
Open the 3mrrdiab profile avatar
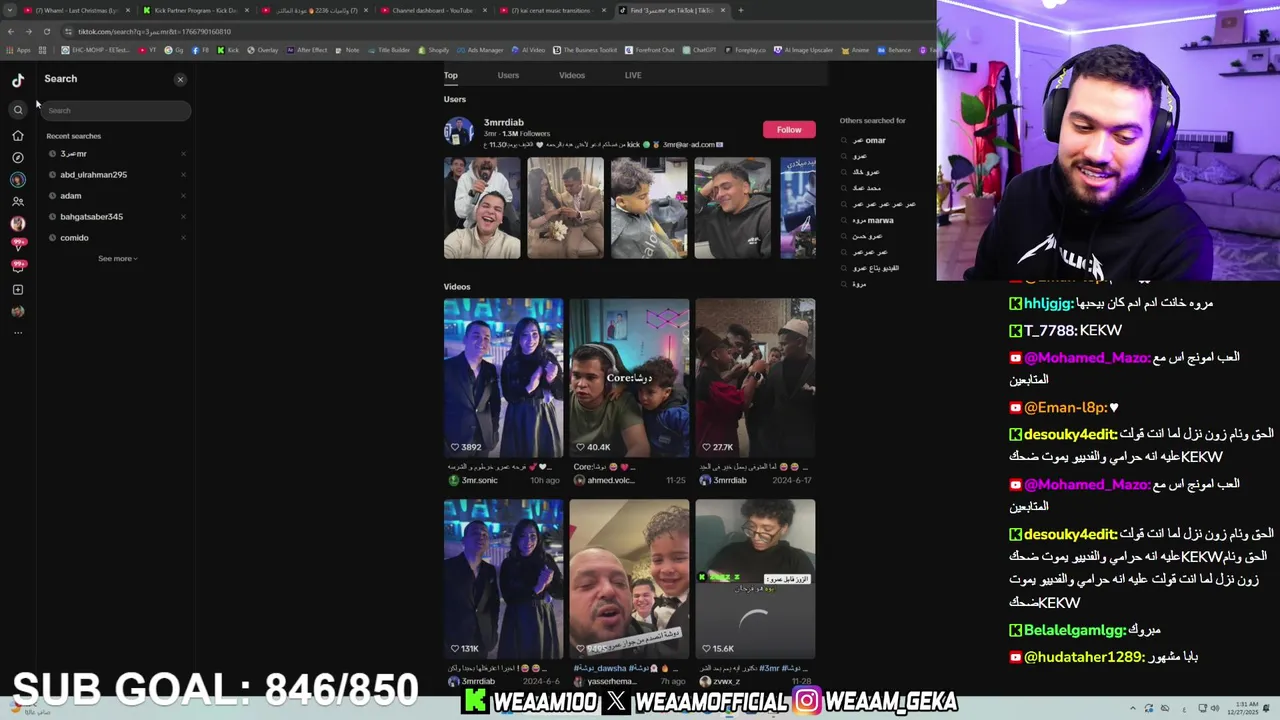(459, 132)
